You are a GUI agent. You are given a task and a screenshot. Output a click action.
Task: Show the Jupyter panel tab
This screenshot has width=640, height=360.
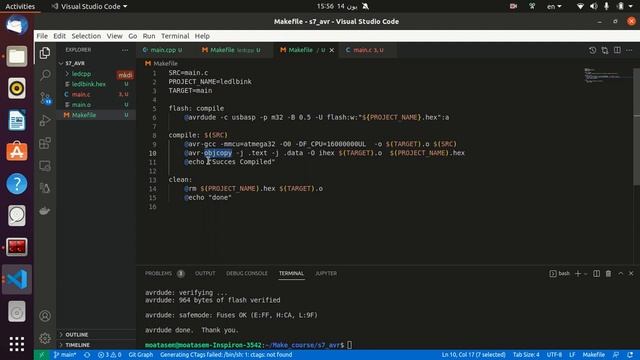pos(326,273)
